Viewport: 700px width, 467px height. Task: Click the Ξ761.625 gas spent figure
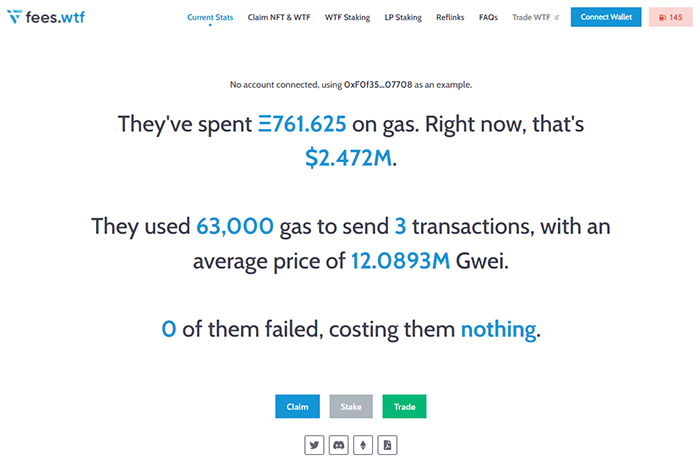pos(302,124)
